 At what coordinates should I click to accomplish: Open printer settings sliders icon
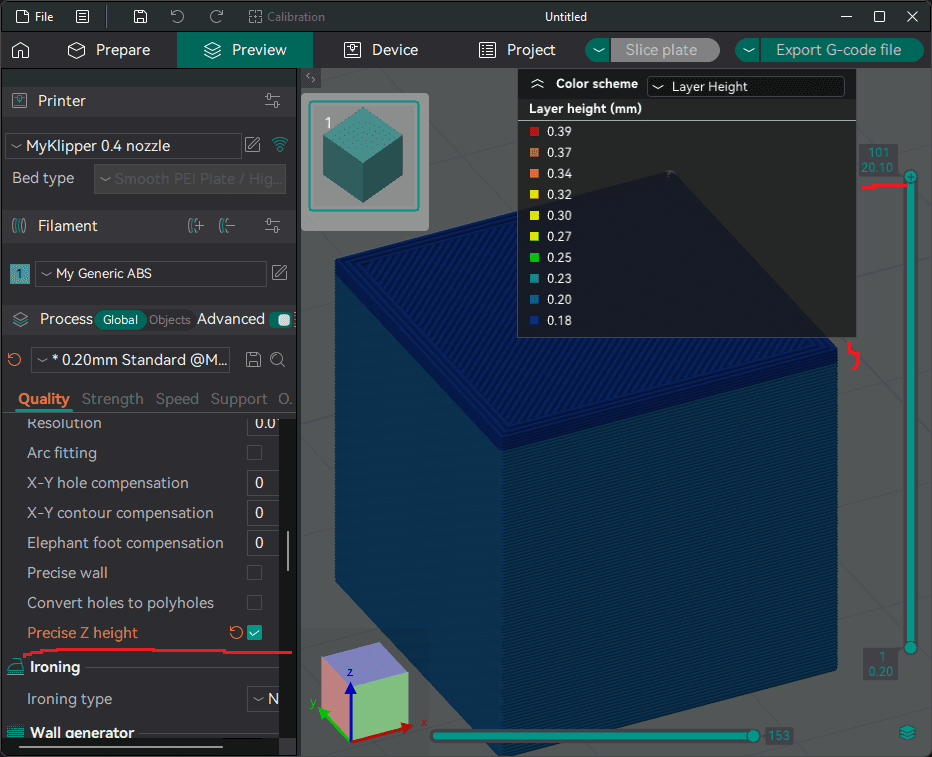click(x=273, y=100)
